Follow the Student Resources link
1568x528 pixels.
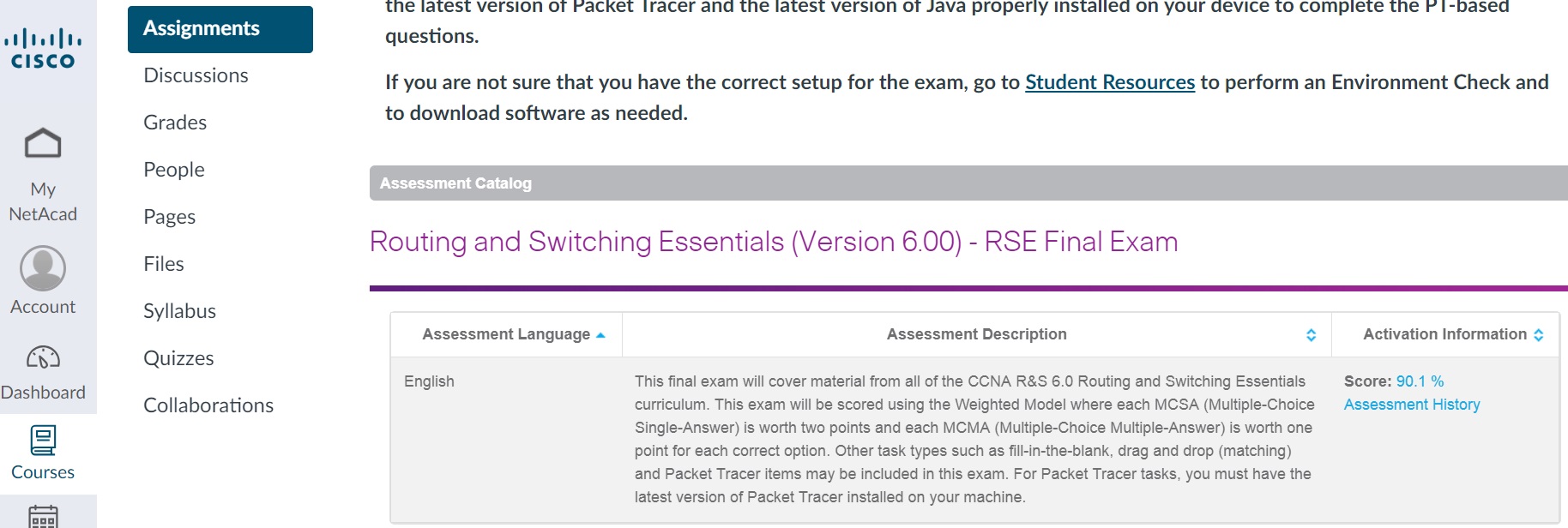tap(1110, 82)
